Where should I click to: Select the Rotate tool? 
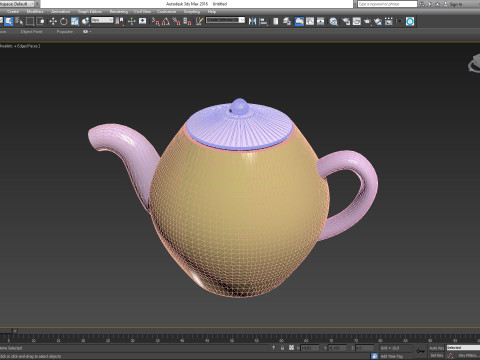point(63,21)
